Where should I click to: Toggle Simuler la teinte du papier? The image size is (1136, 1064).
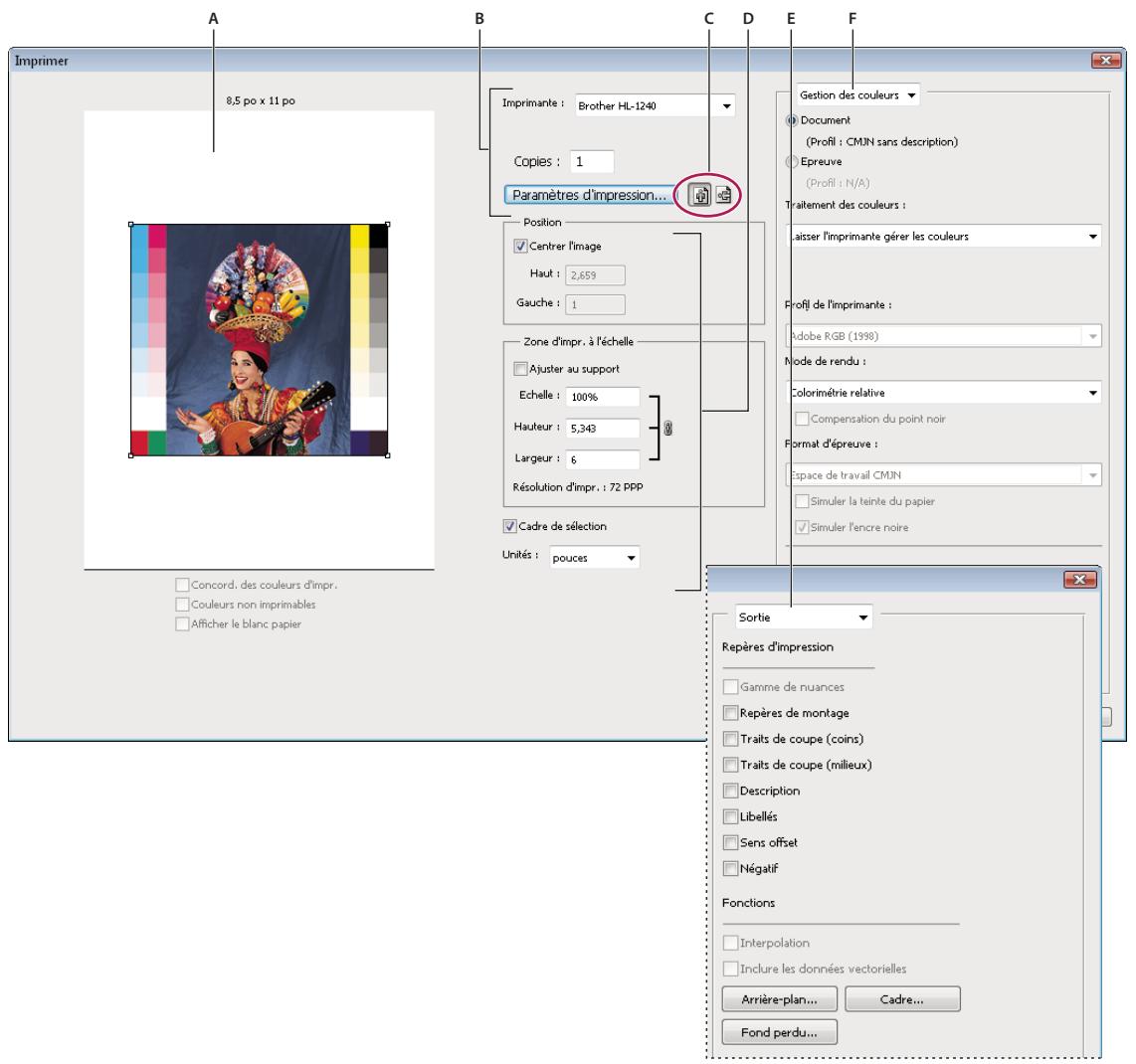802,501
